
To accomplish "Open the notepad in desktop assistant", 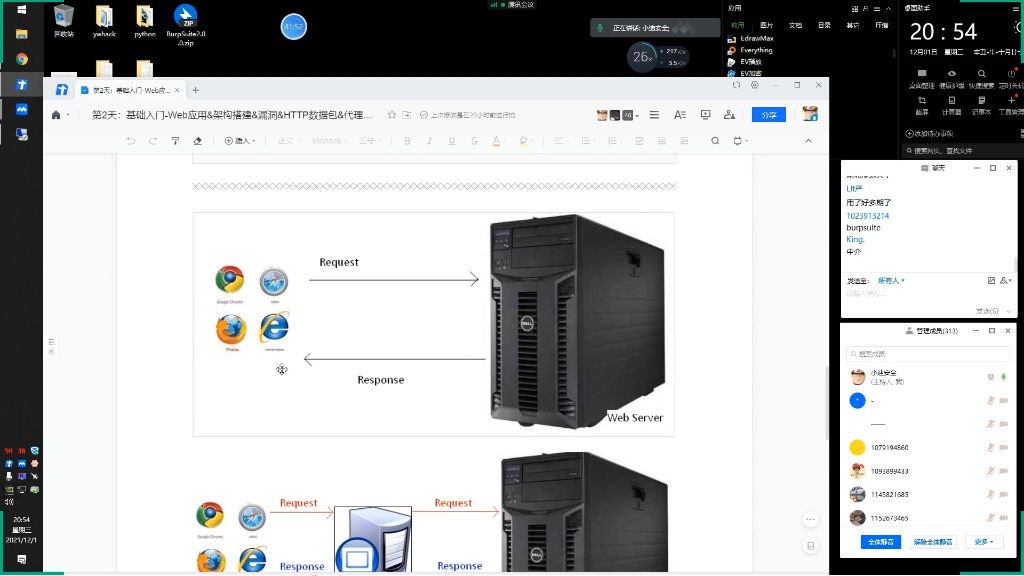I will point(982,104).
